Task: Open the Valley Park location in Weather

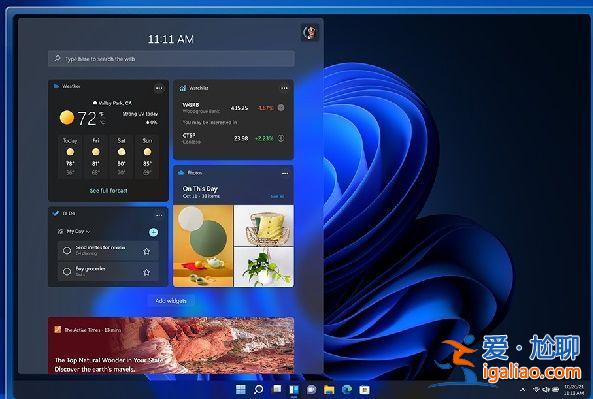Action: coord(112,102)
